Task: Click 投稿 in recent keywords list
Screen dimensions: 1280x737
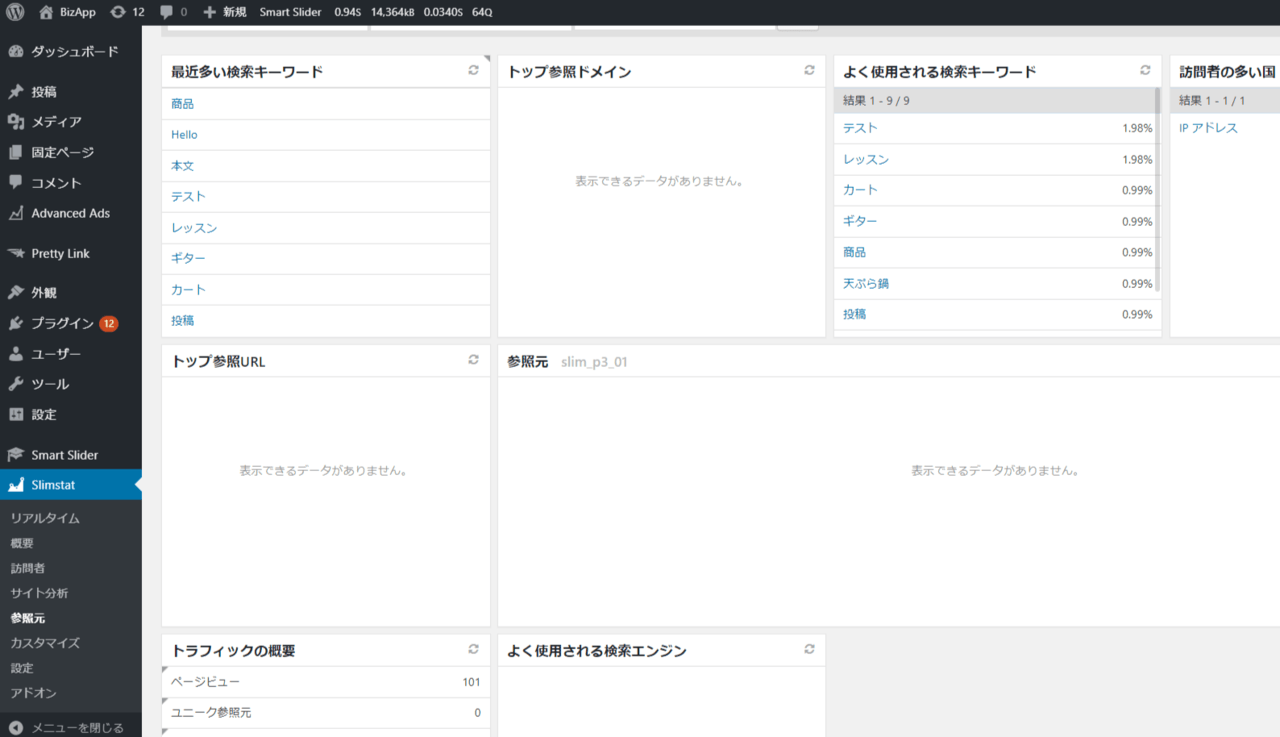Action: coord(183,321)
